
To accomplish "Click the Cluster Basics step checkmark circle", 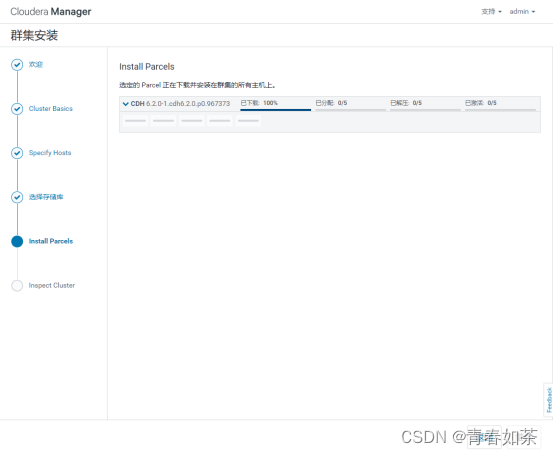I will point(17,109).
